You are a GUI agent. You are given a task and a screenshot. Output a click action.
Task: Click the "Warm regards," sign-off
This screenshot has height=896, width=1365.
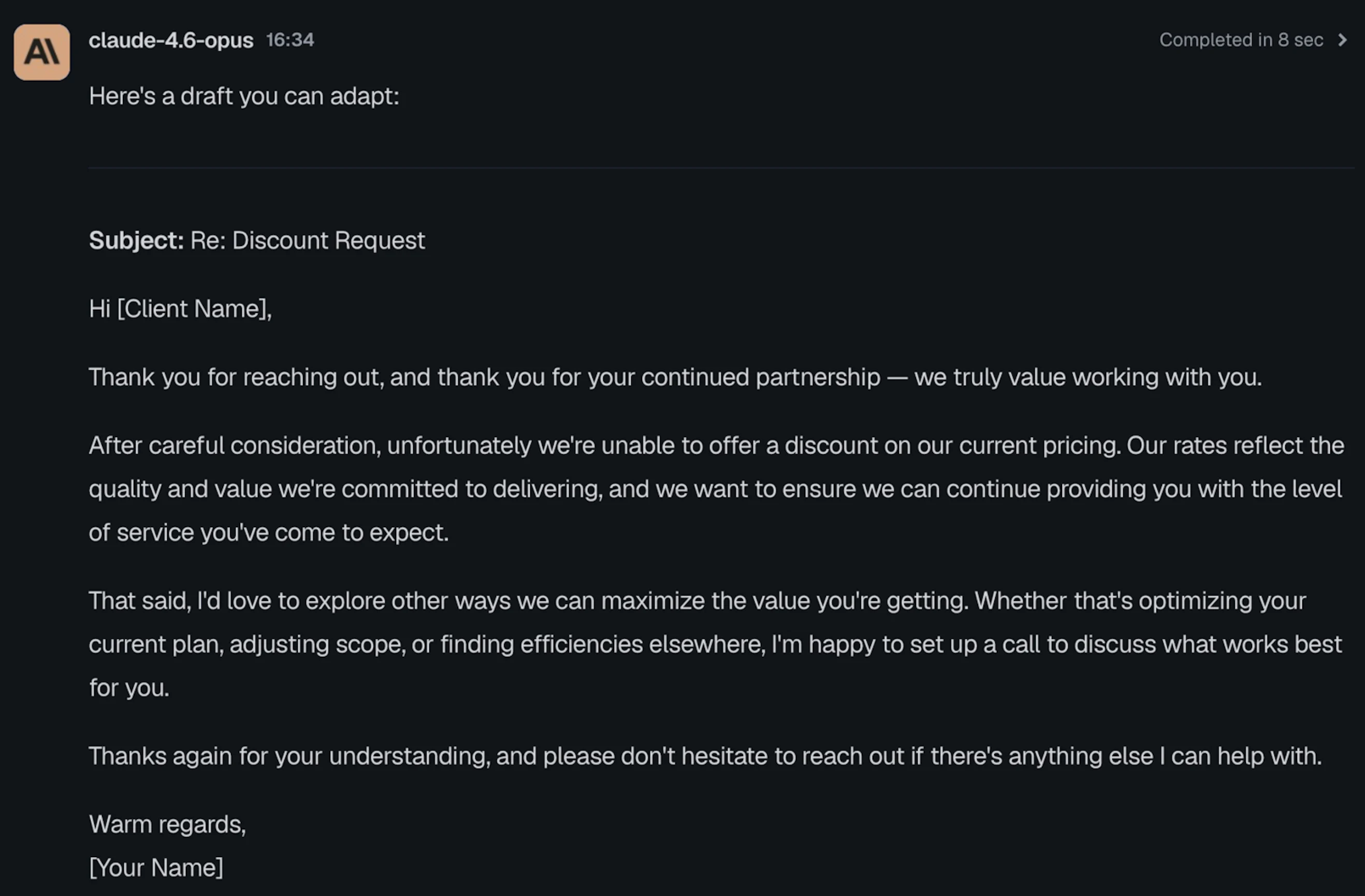(167, 825)
